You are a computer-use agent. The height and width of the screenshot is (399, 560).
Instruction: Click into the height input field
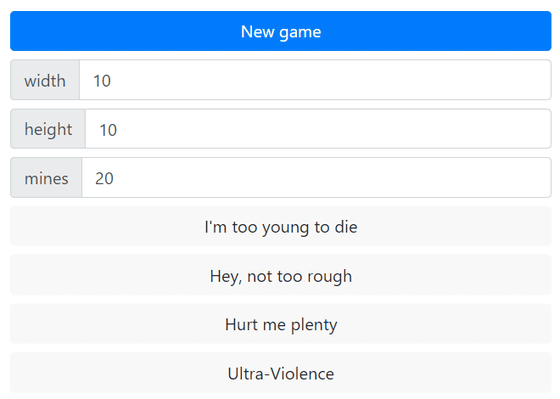[x=319, y=129]
